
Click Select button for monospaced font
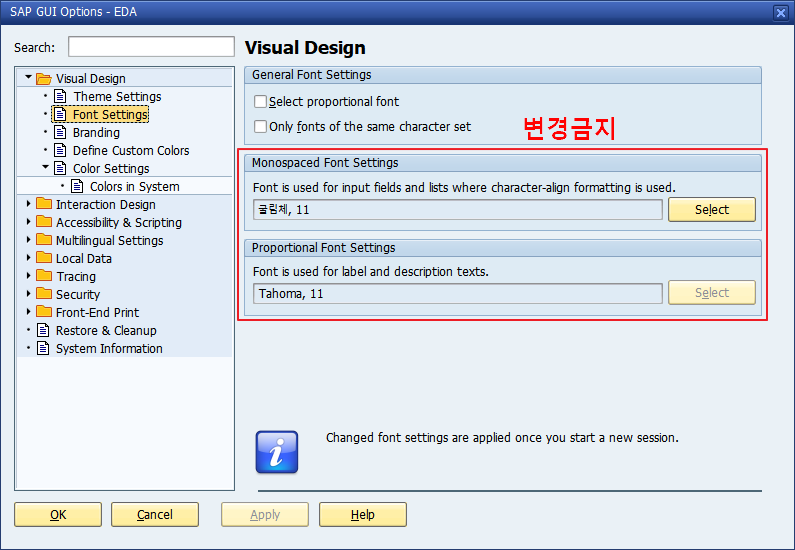pyautogui.click(x=712, y=209)
